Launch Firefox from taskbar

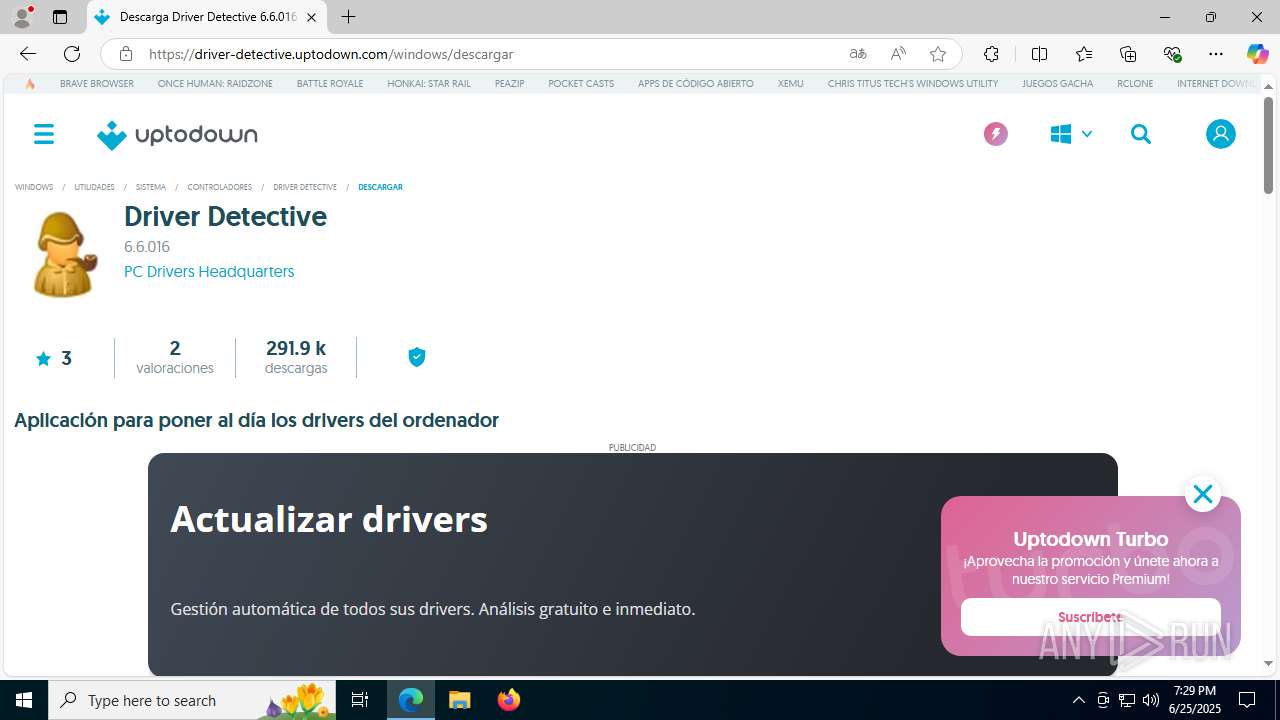pyautogui.click(x=509, y=700)
